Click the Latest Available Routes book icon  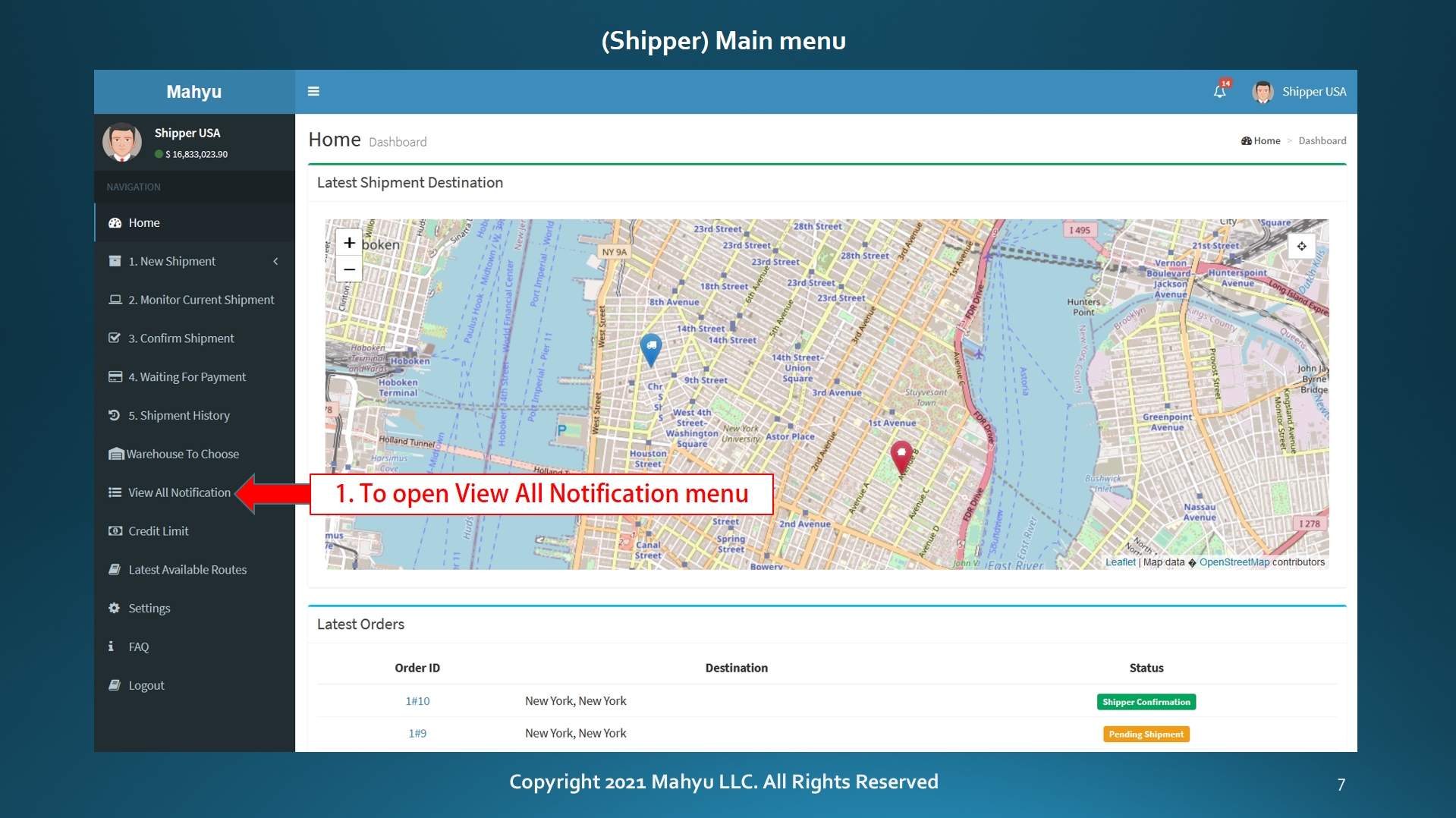pyautogui.click(x=115, y=569)
